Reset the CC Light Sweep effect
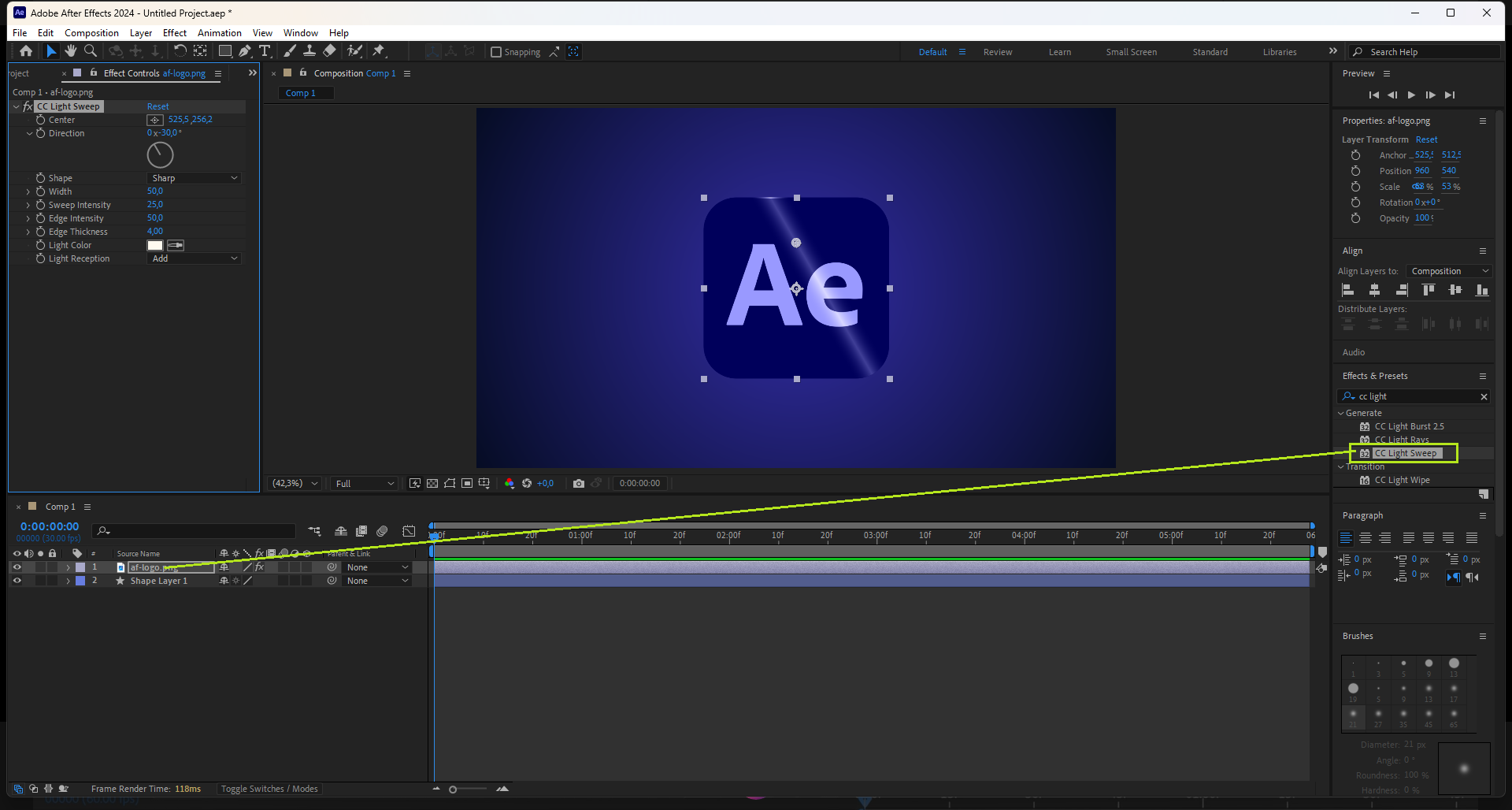1512x810 pixels. (x=157, y=106)
